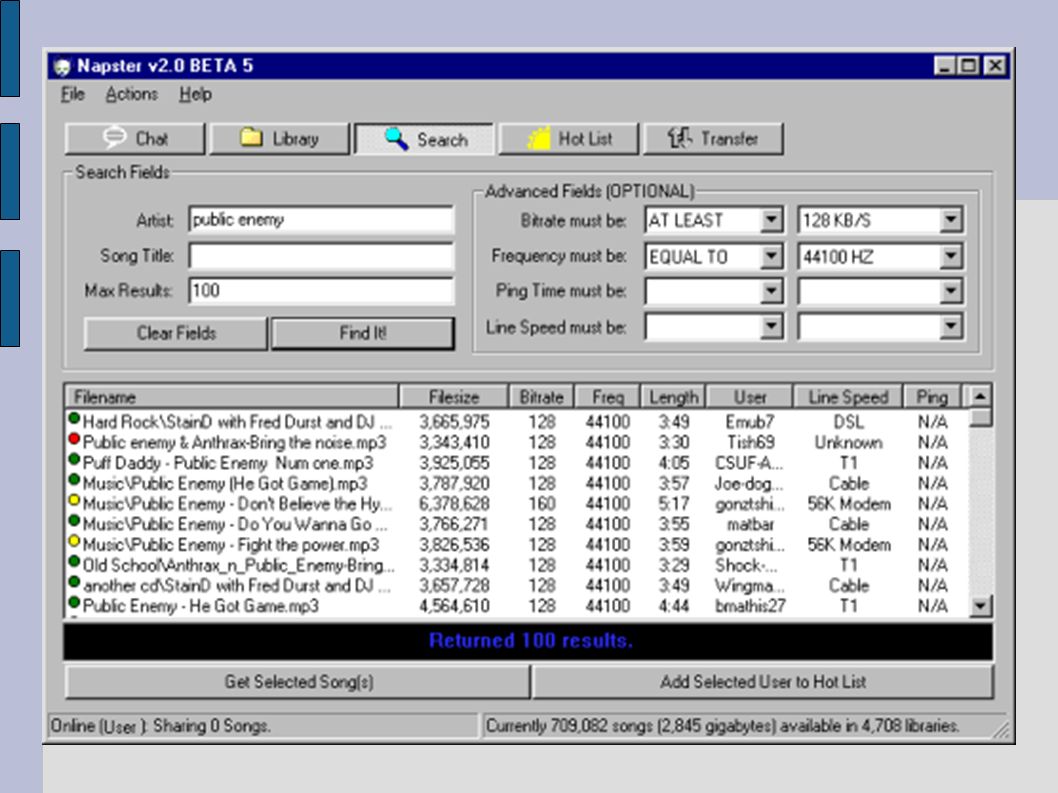Click the results list scroll down arrow
Viewport: 1058px width, 793px height.
980,606
